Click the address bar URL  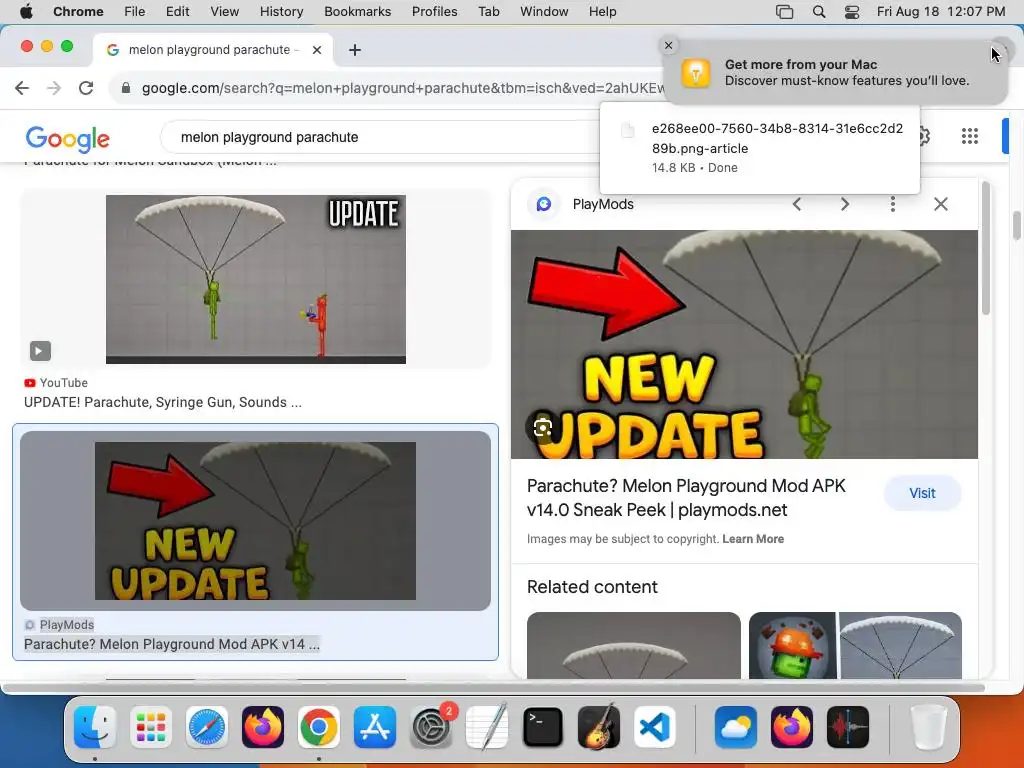[x=403, y=88]
